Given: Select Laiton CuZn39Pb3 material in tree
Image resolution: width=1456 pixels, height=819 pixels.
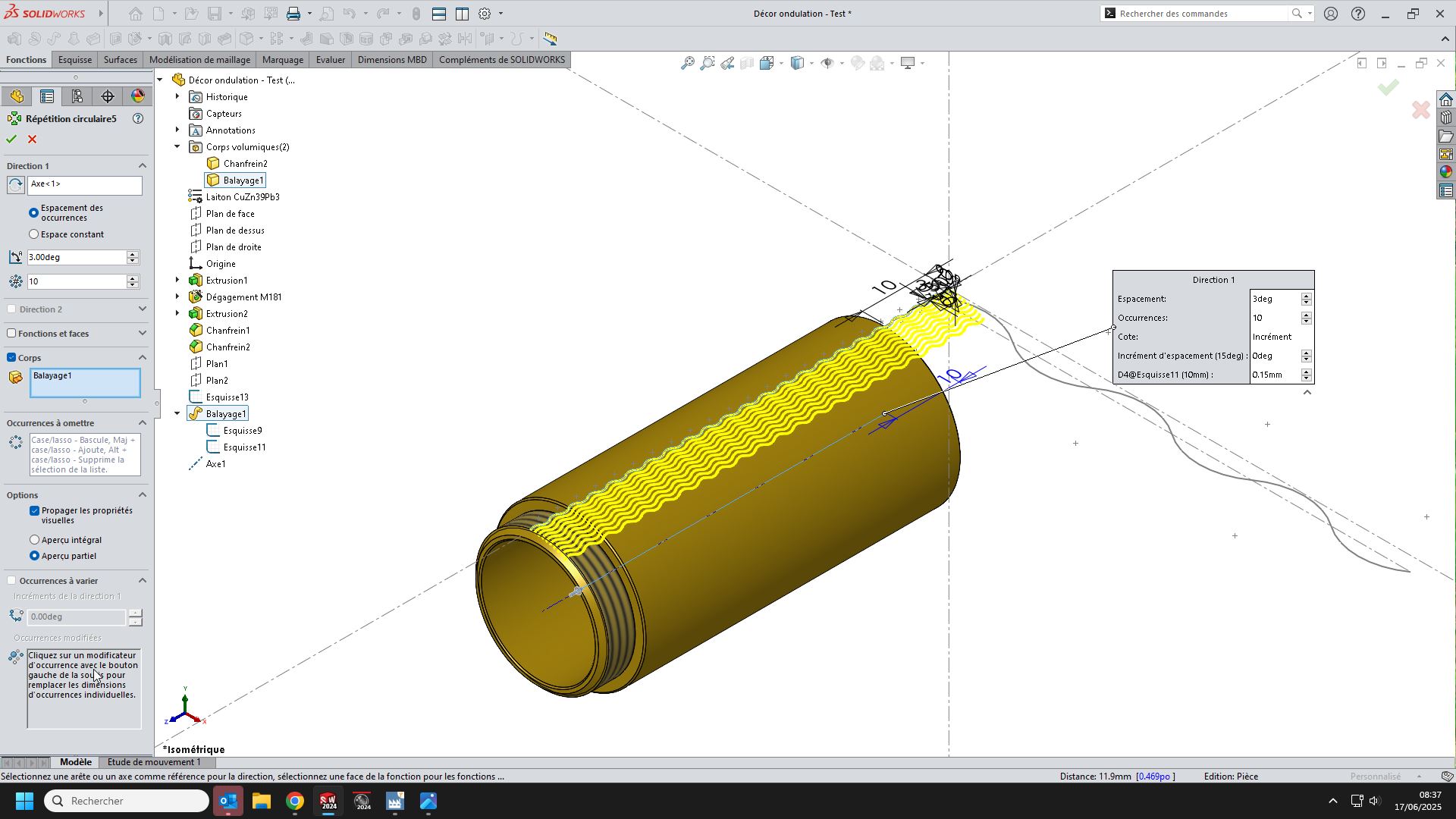Looking at the screenshot, I should (x=243, y=197).
